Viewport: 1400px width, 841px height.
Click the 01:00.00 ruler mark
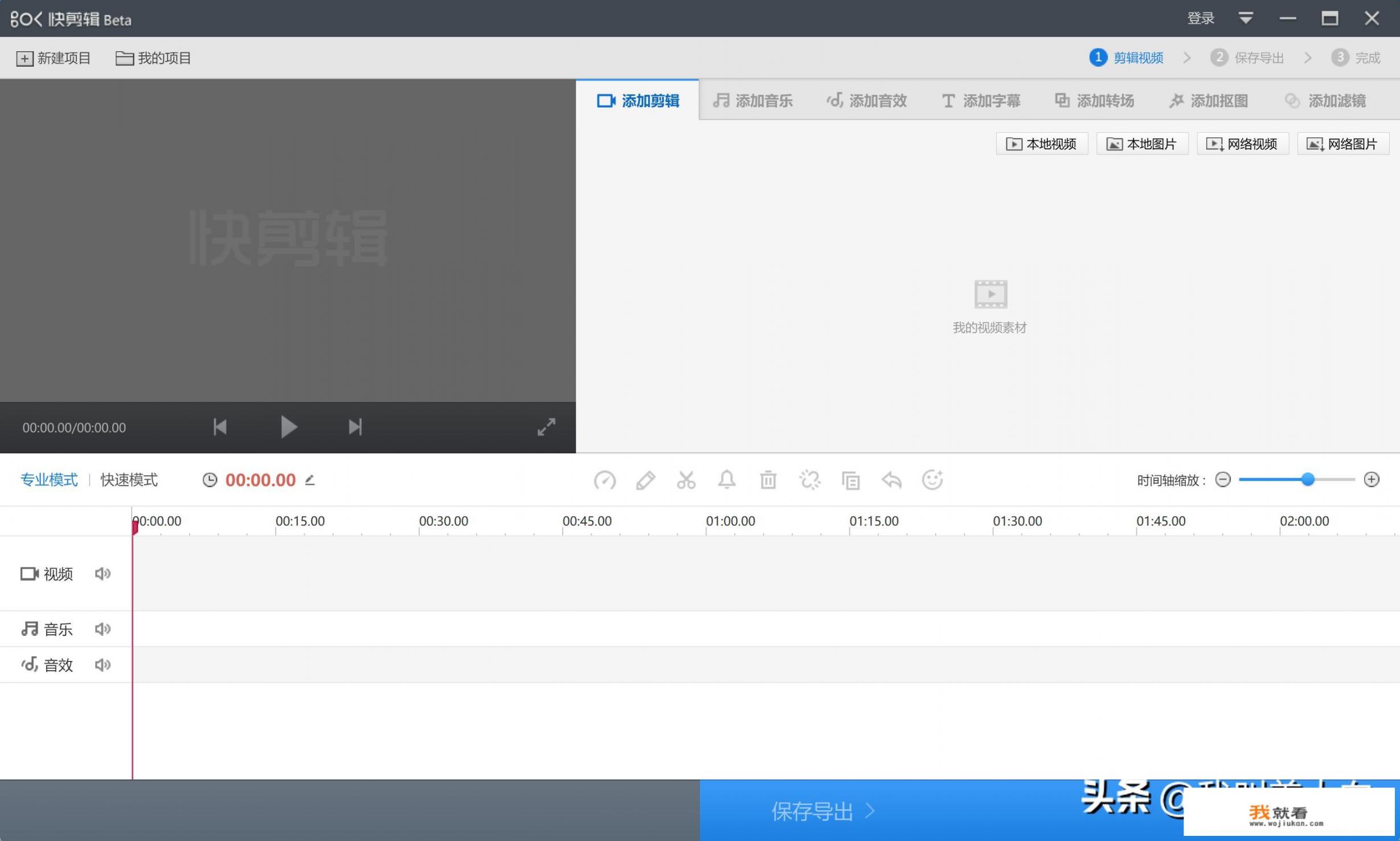730,521
